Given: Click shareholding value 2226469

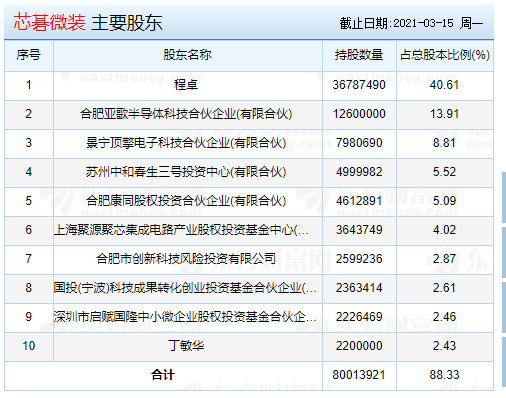Looking at the screenshot, I should [359, 317].
